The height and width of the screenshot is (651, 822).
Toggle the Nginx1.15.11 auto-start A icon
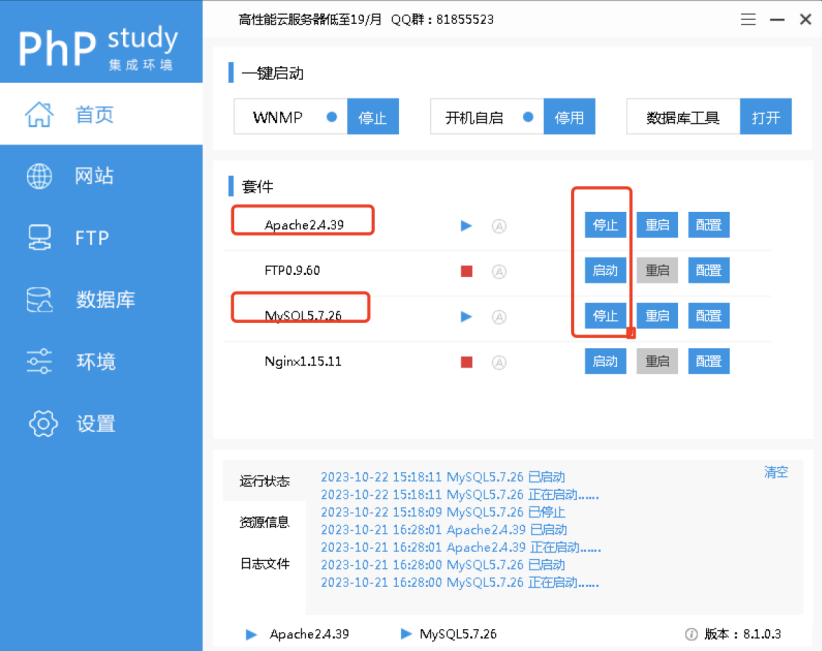499,363
